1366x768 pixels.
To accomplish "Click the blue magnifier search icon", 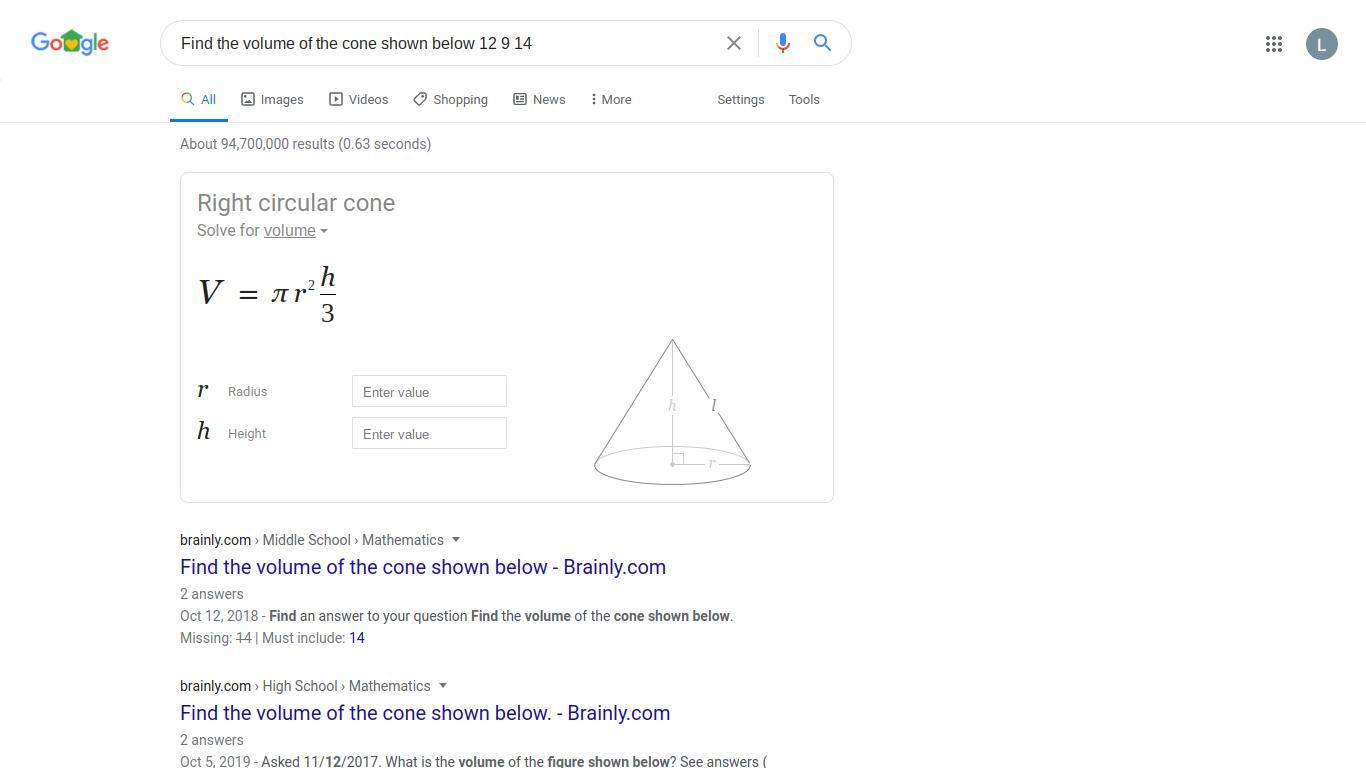I will pyautogui.click(x=822, y=43).
